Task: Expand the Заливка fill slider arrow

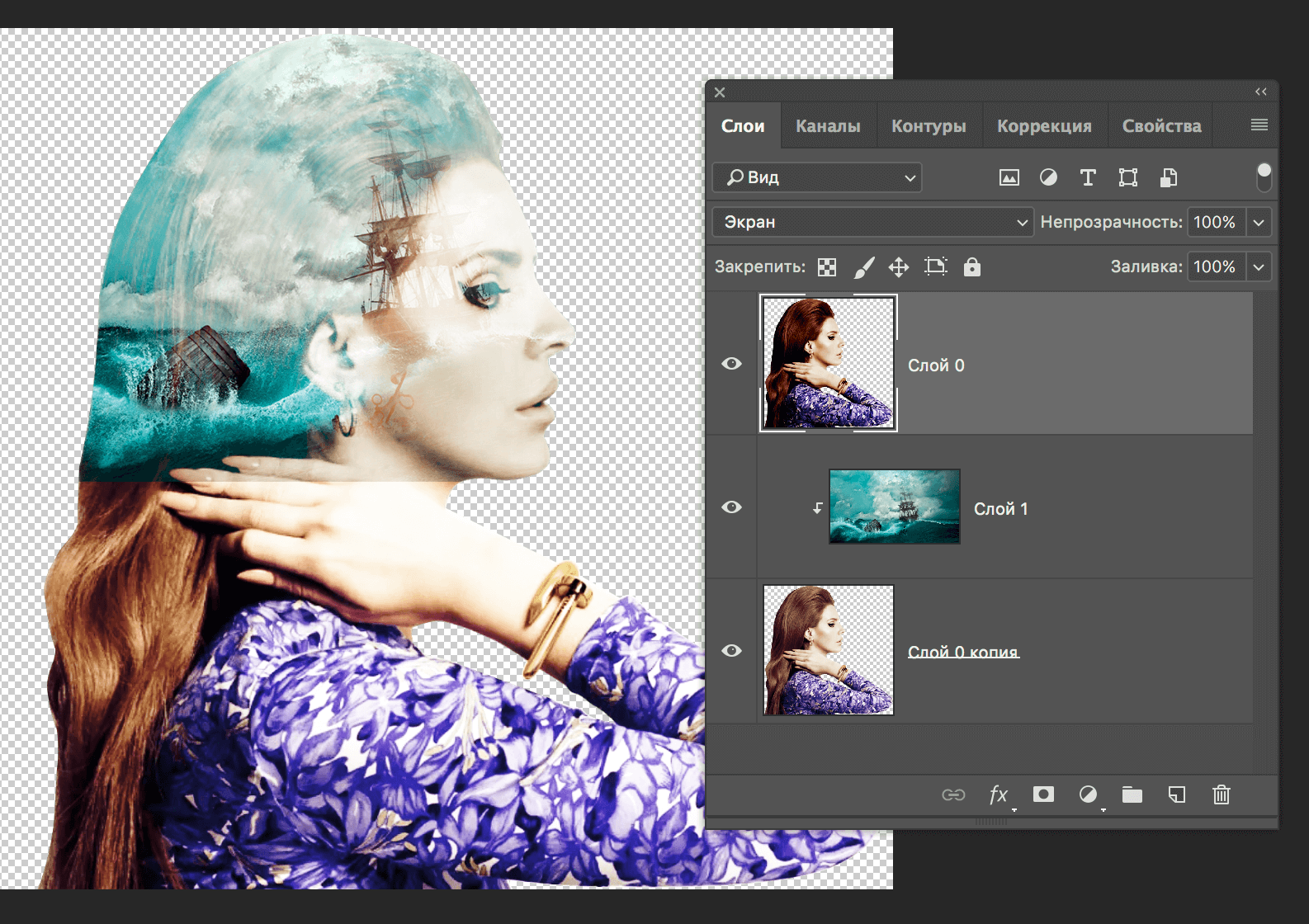Action: [1259, 266]
